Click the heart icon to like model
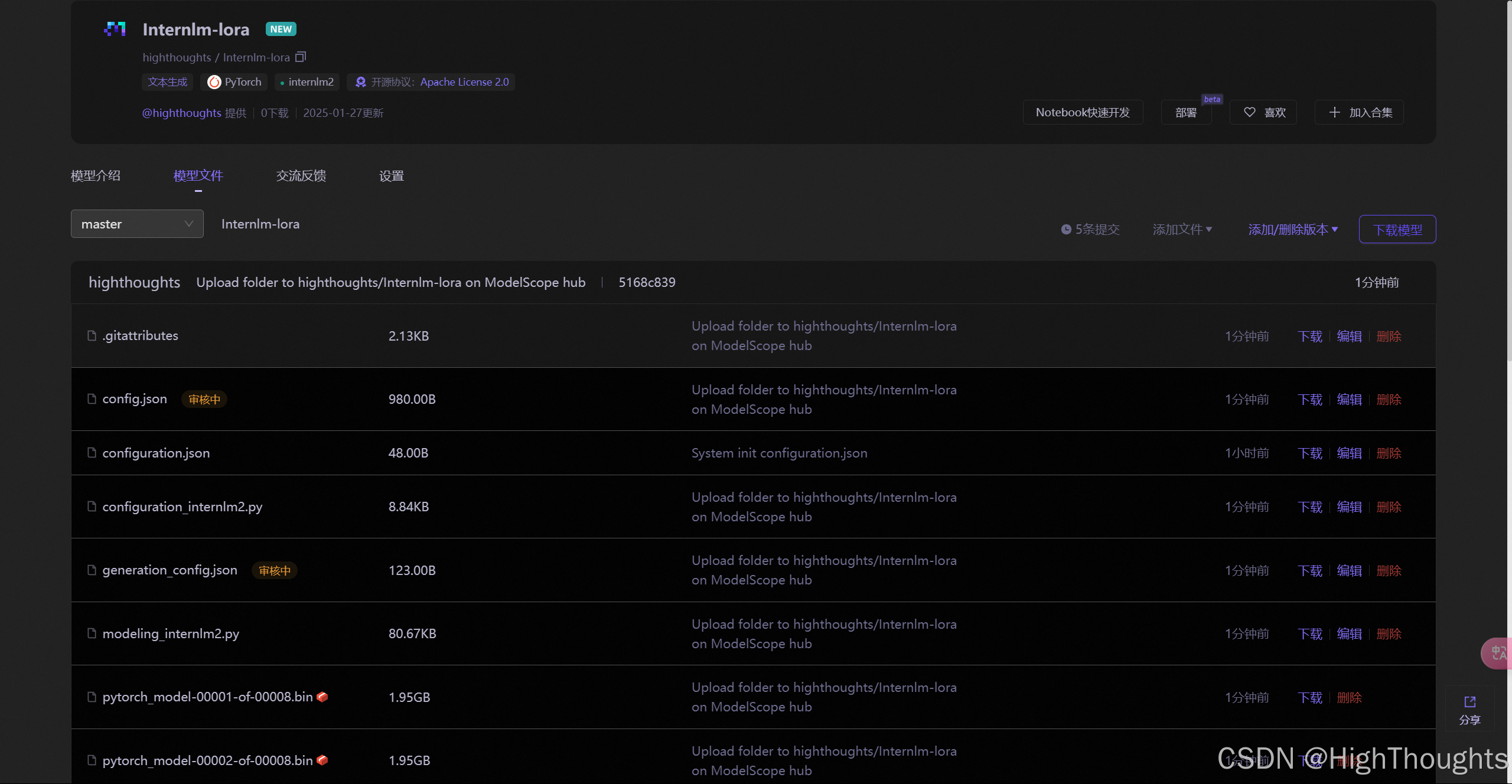The width and height of the screenshot is (1512, 784). 1250,112
